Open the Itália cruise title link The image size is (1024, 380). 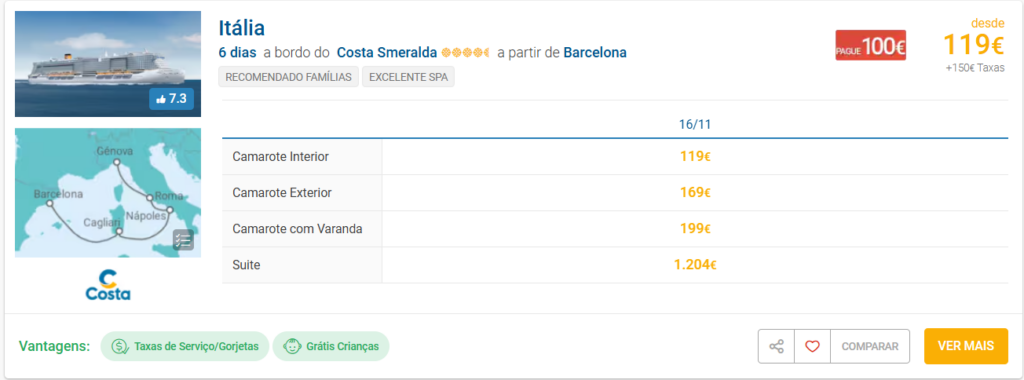242,28
